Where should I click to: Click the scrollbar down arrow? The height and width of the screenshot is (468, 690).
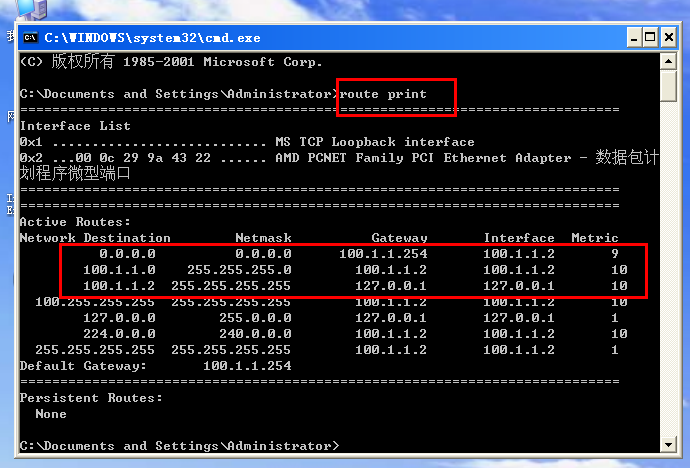tap(668, 444)
